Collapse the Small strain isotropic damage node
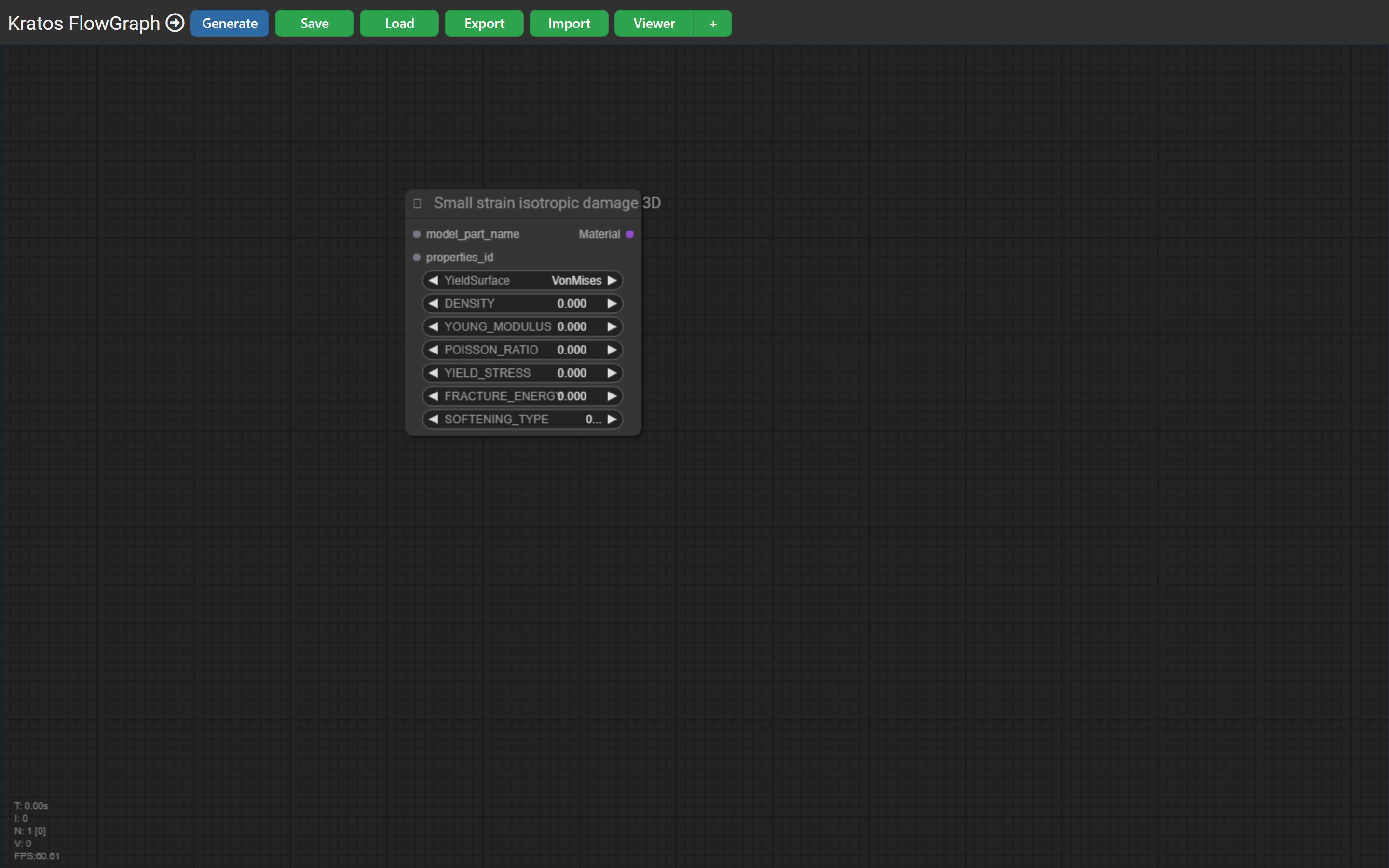1389x868 pixels. point(417,203)
